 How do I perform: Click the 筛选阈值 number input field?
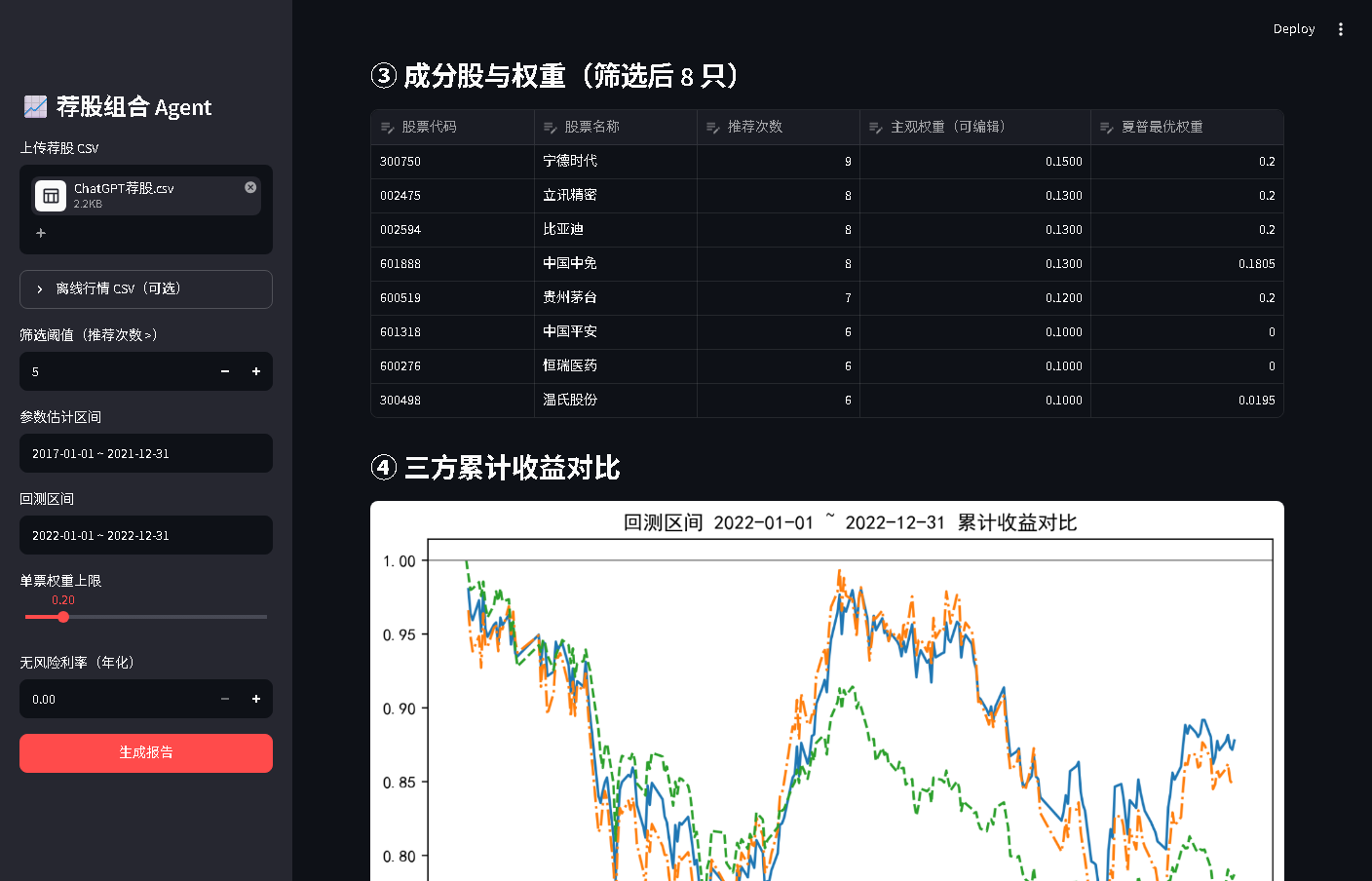pos(114,371)
